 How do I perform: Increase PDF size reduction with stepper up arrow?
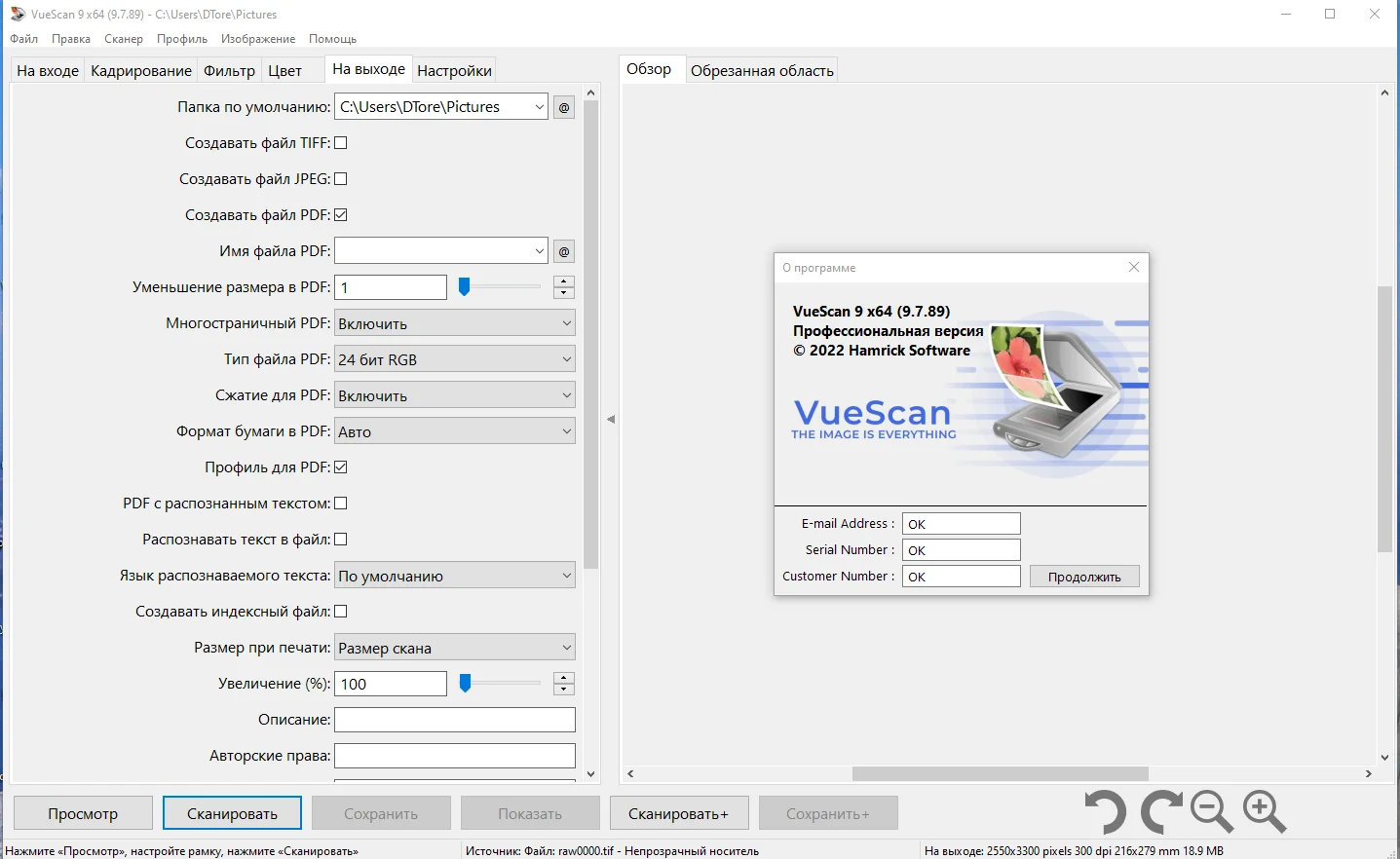(x=563, y=281)
